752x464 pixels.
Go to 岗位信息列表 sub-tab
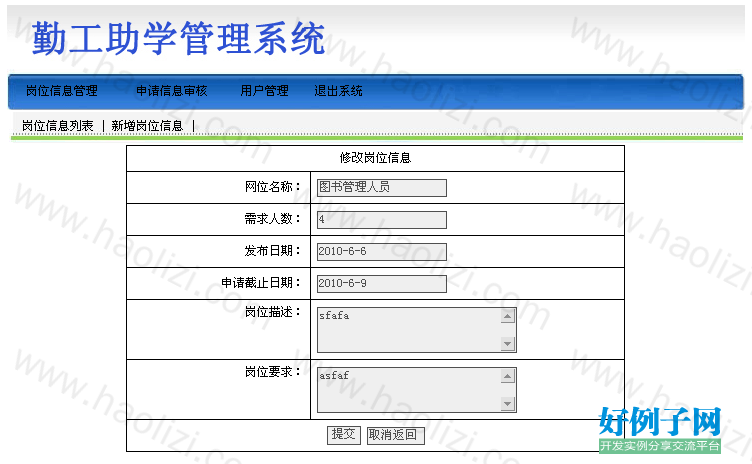pyautogui.click(x=58, y=126)
